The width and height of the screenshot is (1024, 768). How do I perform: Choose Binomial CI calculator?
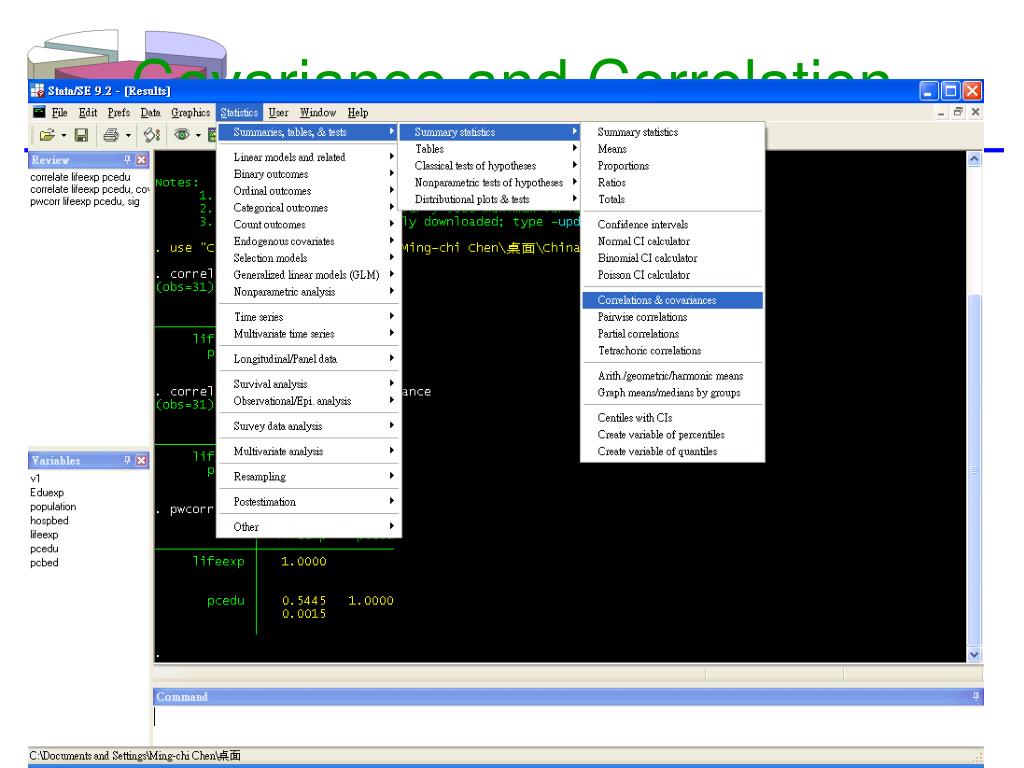(672, 258)
